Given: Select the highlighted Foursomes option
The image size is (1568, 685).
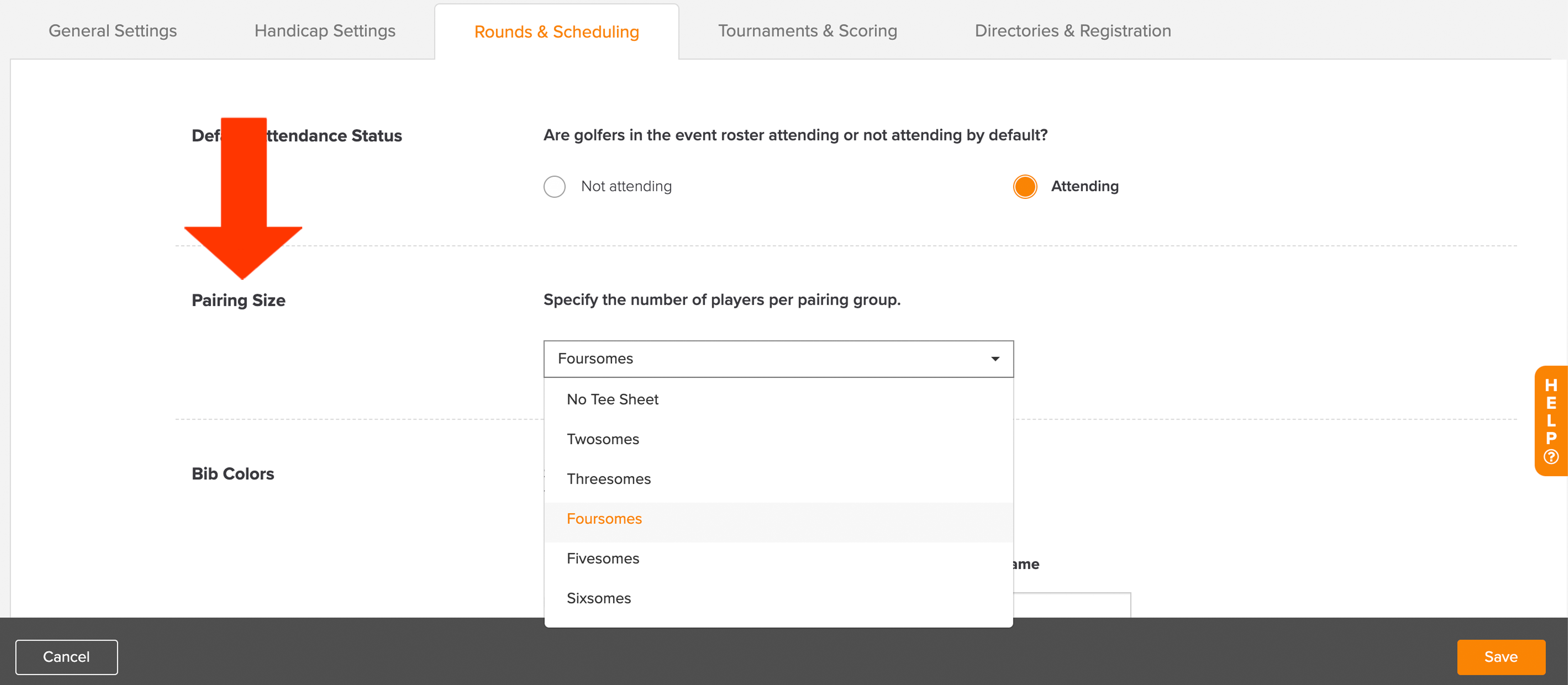Looking at the screenshot, I should click(x=779, y=519).
